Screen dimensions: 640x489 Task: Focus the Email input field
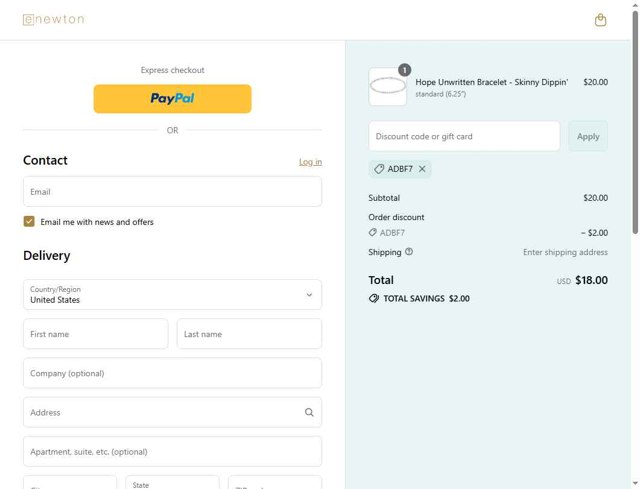tap(172, 191)
